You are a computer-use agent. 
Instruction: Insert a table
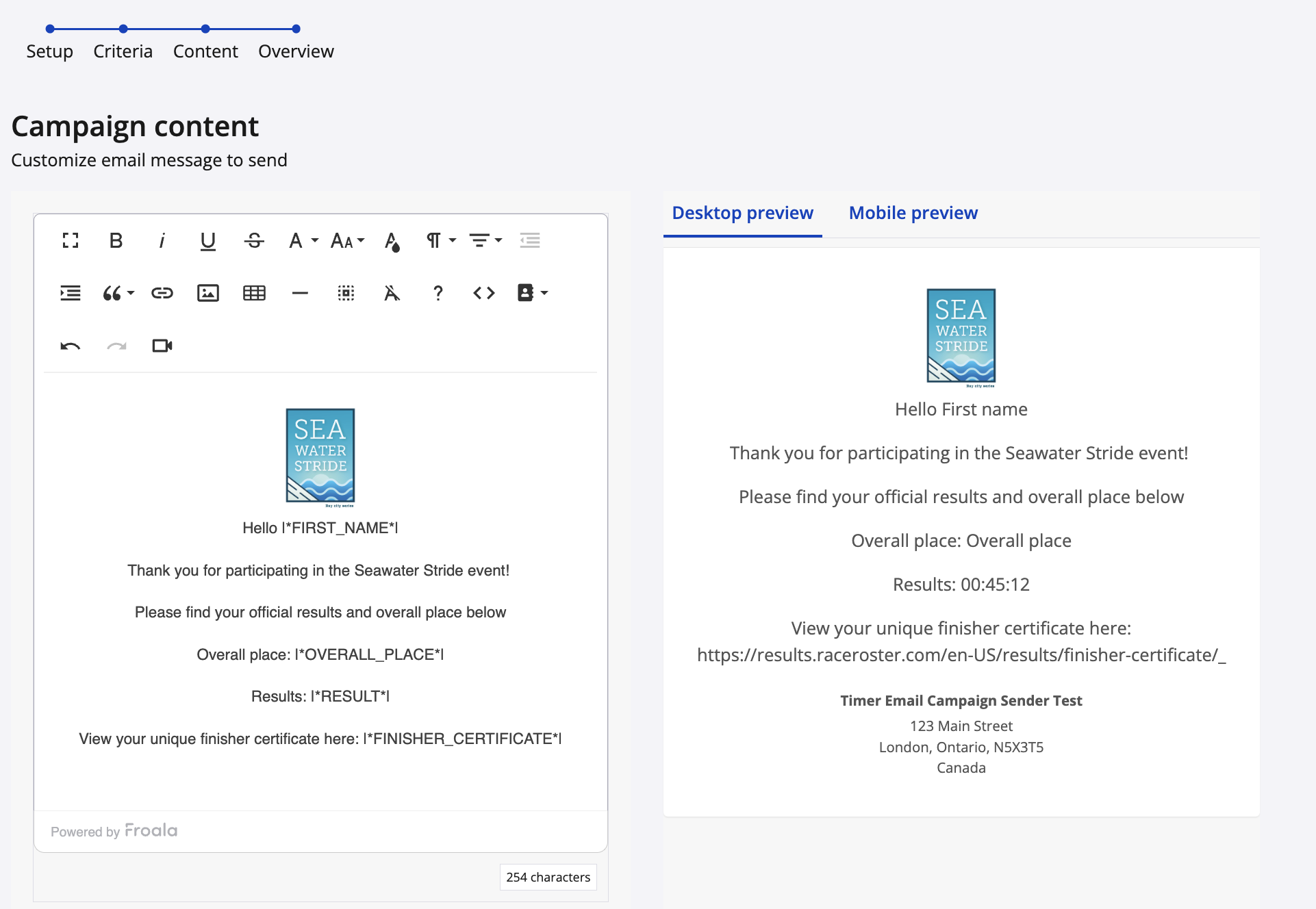[254, 293]
